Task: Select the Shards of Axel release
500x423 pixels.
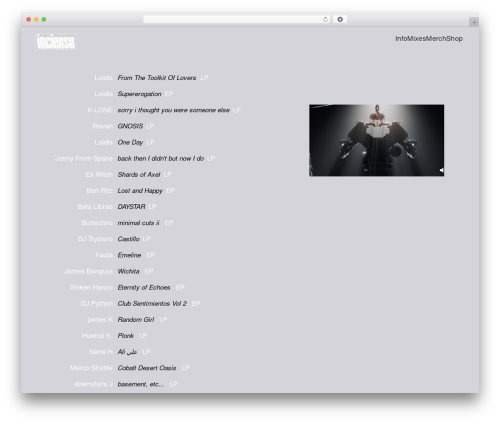Action: pyautogui.click(x=139, y=175)
